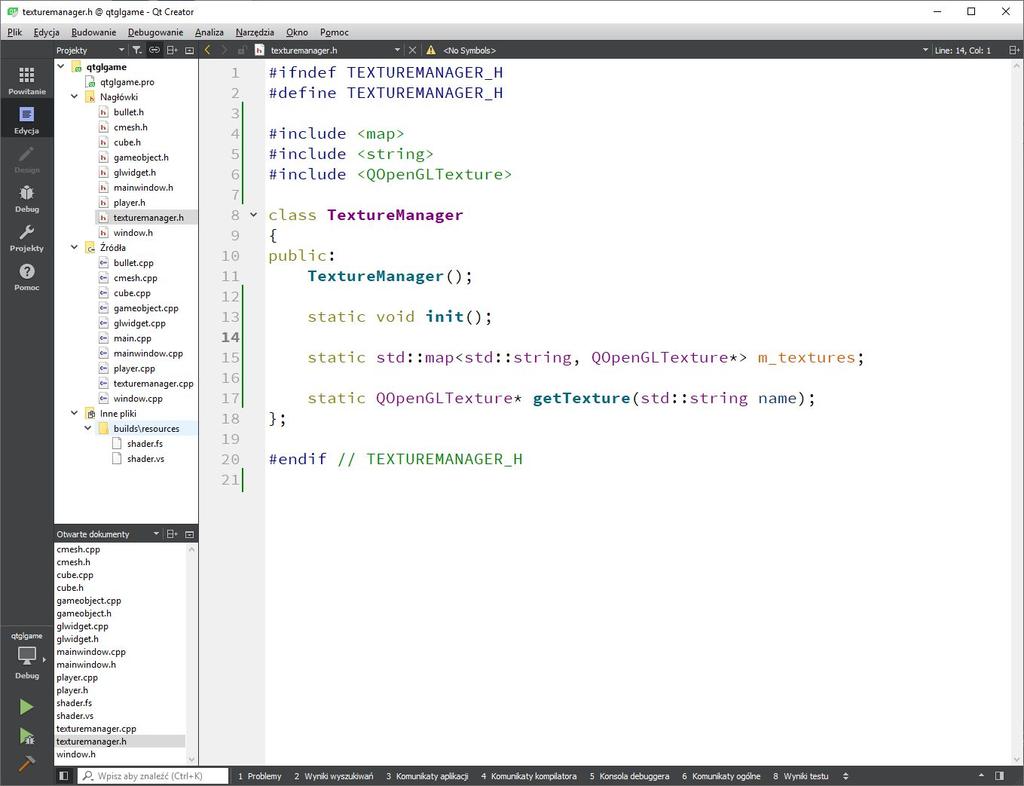
Task: Split the Projekty side panel
Action: pos(172,50)
